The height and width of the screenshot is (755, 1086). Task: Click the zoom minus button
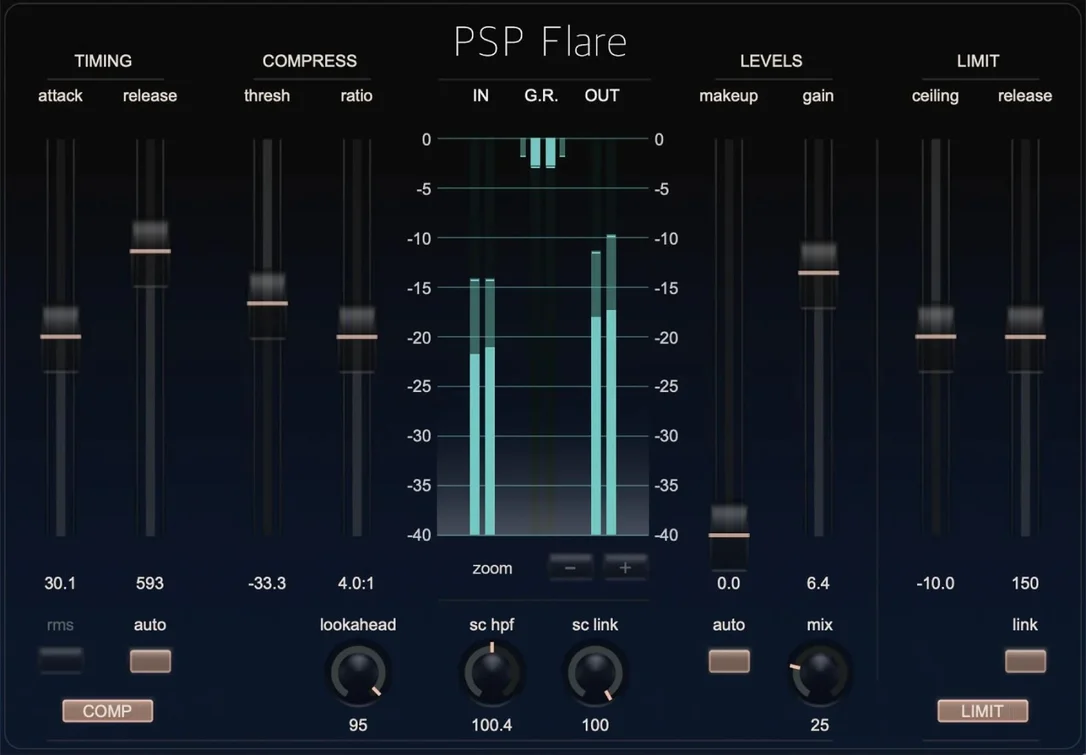pos(570,568)
